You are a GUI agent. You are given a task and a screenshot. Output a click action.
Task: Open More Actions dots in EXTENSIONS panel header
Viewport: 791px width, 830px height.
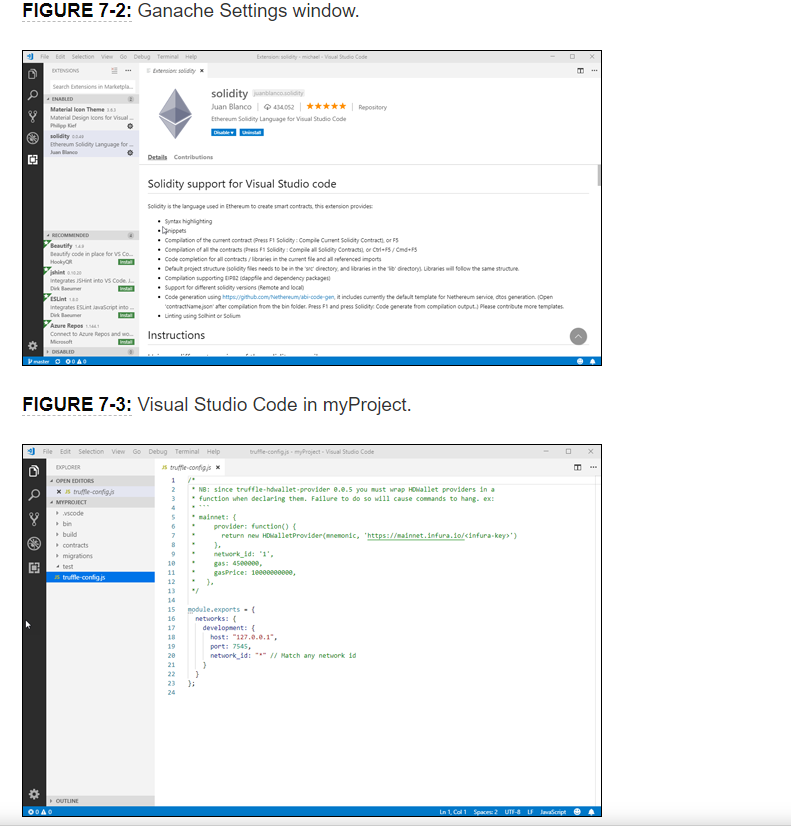point(128,70)
